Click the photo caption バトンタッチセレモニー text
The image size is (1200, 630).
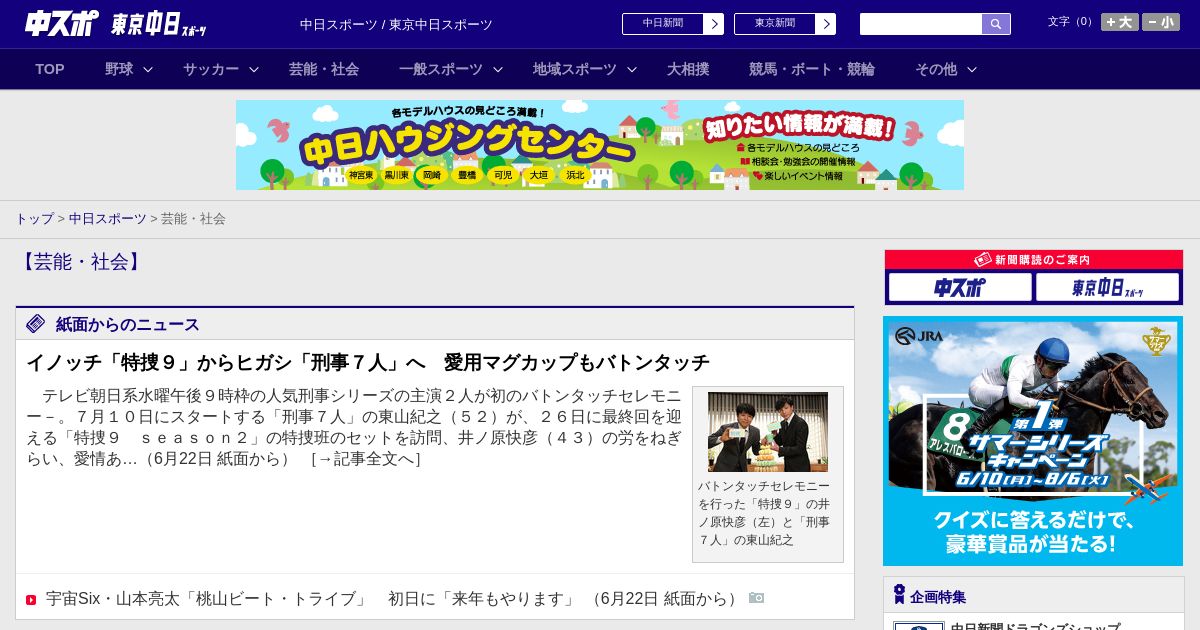coord(764,513)
